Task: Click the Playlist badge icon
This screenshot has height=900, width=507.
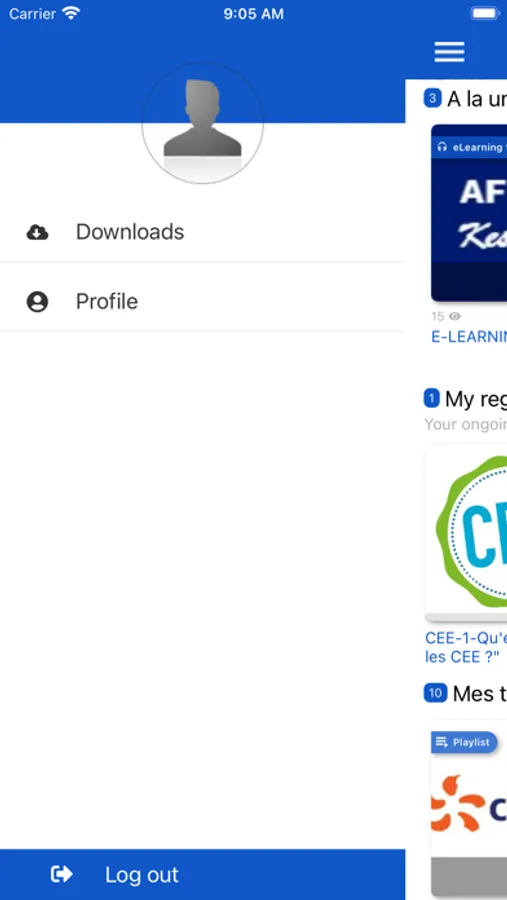Action: pyautogui.click(x=441, y=742)
